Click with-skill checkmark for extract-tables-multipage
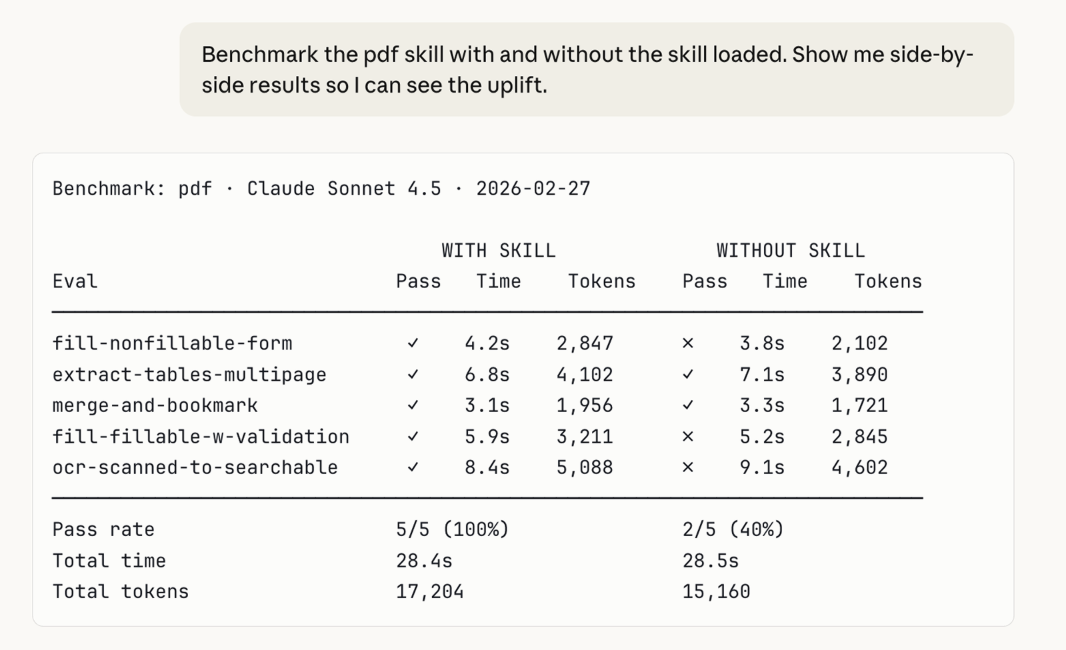 (413, 375)
